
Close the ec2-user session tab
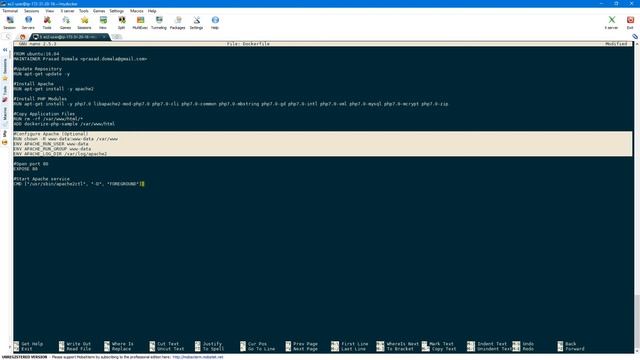coord(104,37)
